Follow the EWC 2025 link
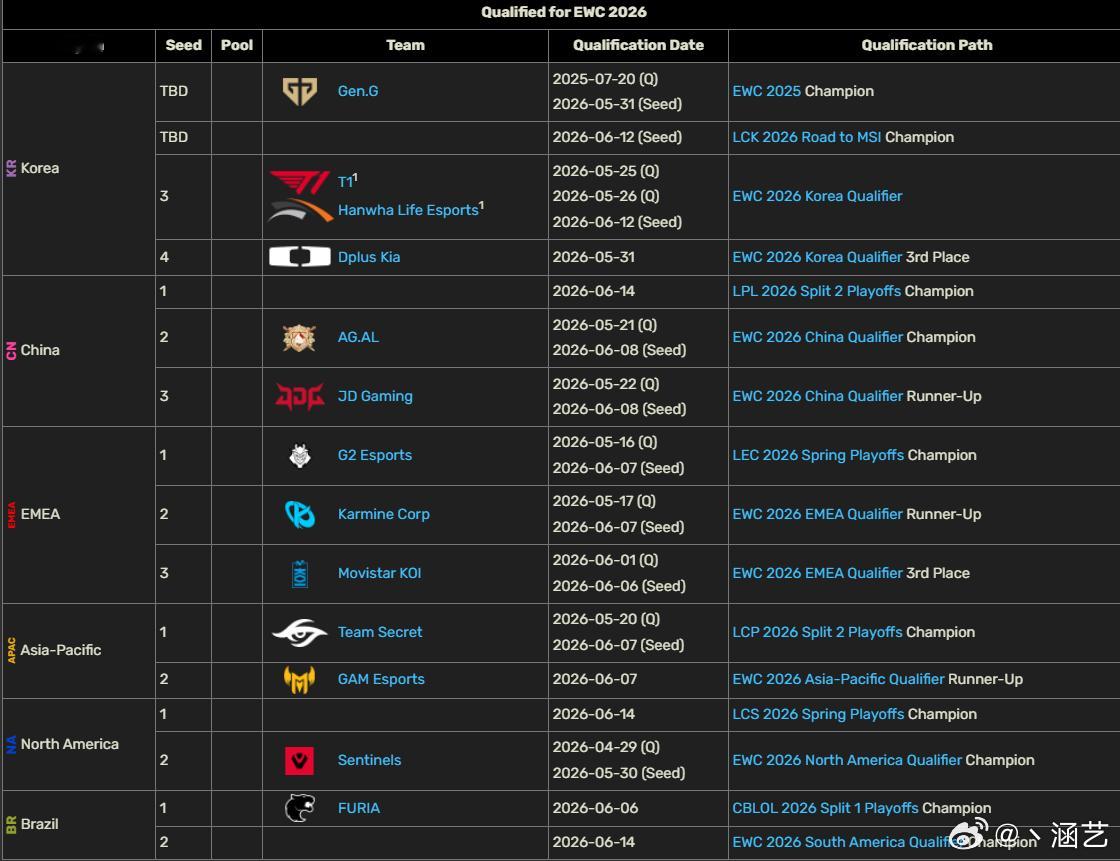This screenshot has width=1120, height=861. (x=766, y=91)
